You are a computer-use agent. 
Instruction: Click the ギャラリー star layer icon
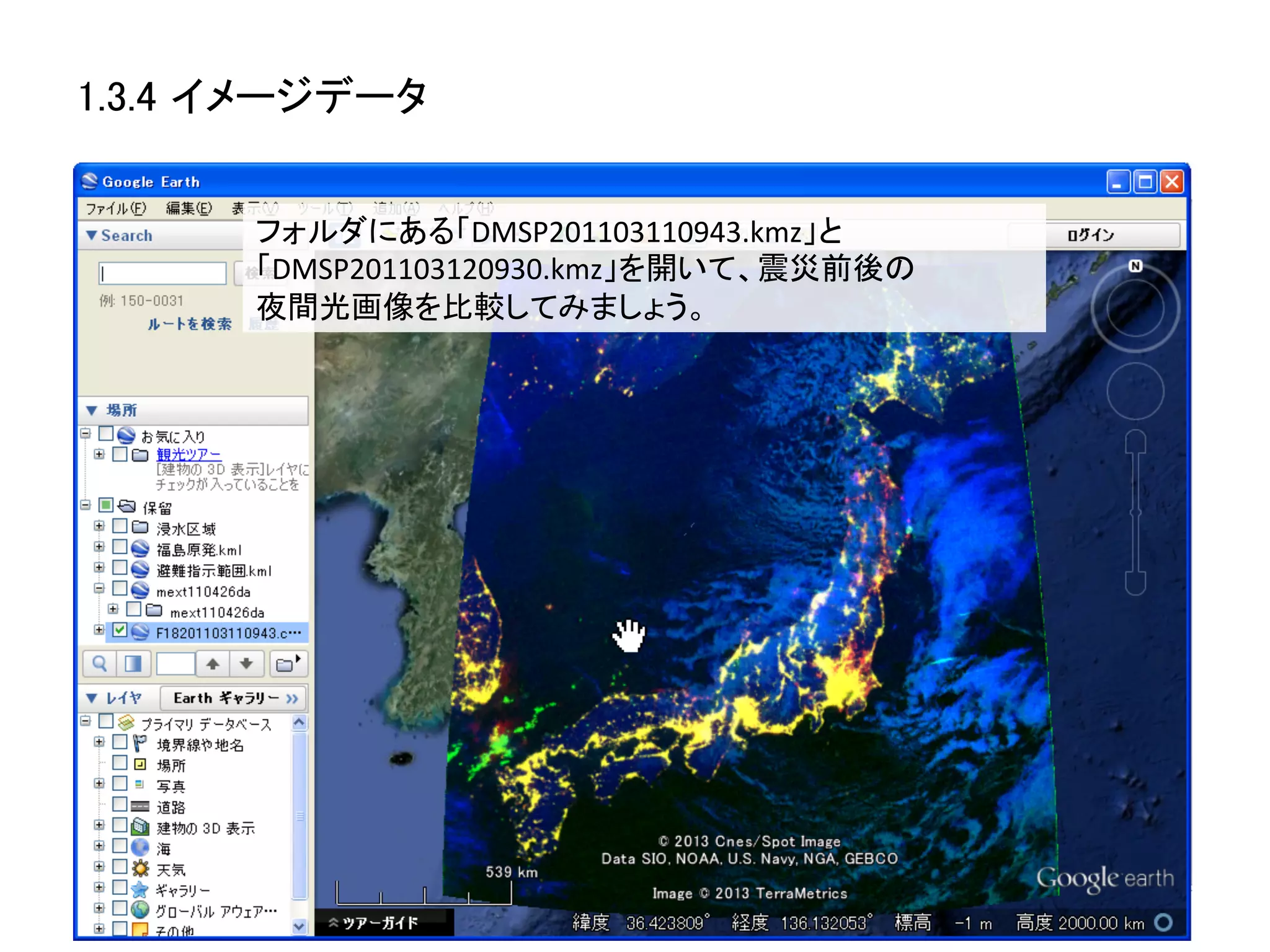140,889
